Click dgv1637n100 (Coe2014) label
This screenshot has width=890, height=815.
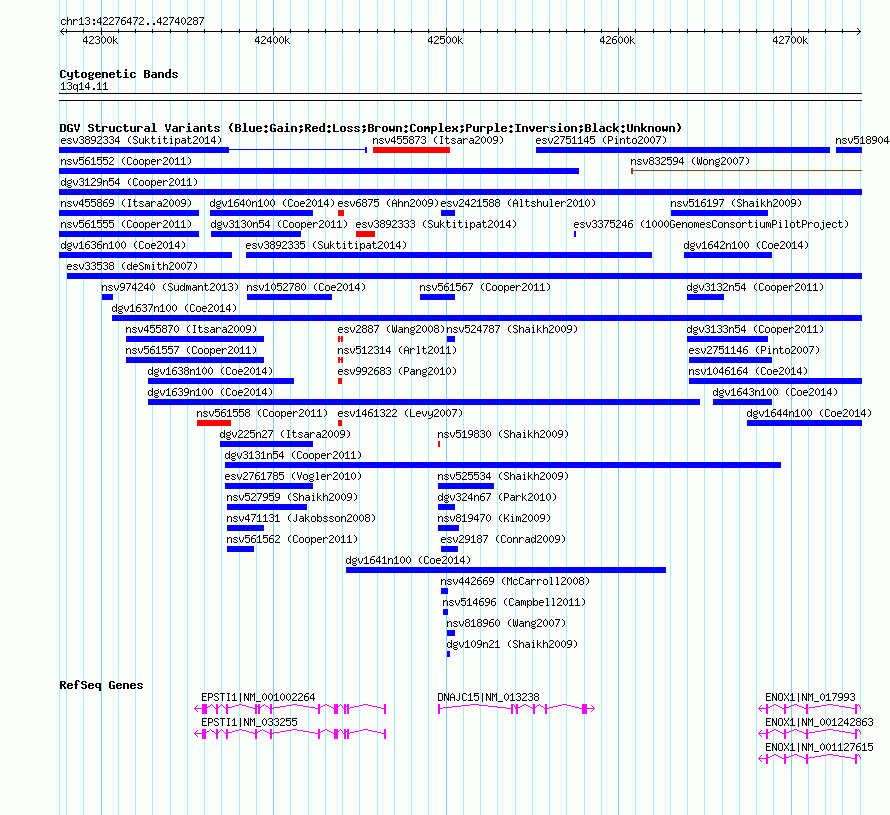pos(174,308)
